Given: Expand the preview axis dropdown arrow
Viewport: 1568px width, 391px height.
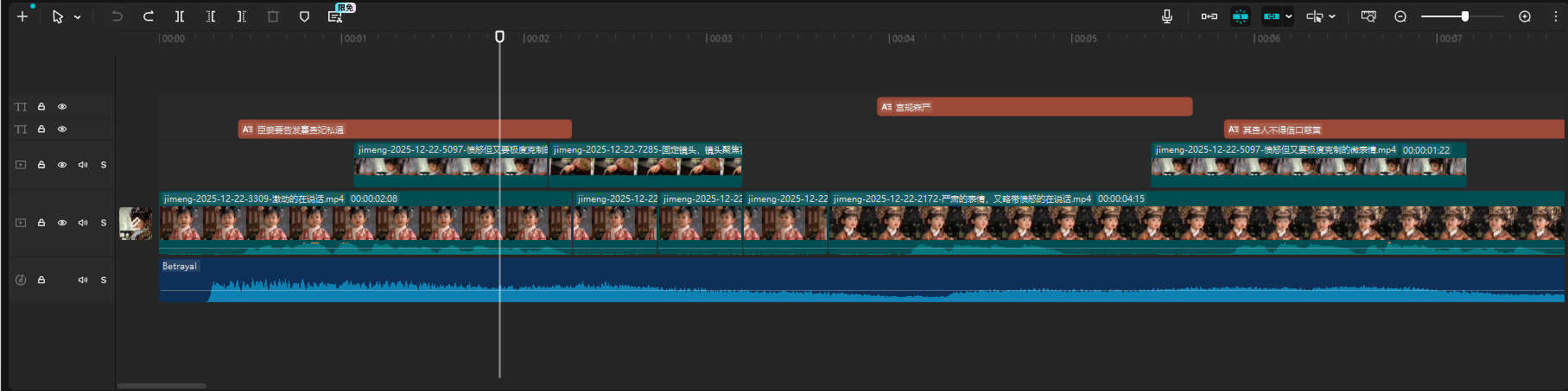Looking at the screenshot, I should coord(1332,16).
